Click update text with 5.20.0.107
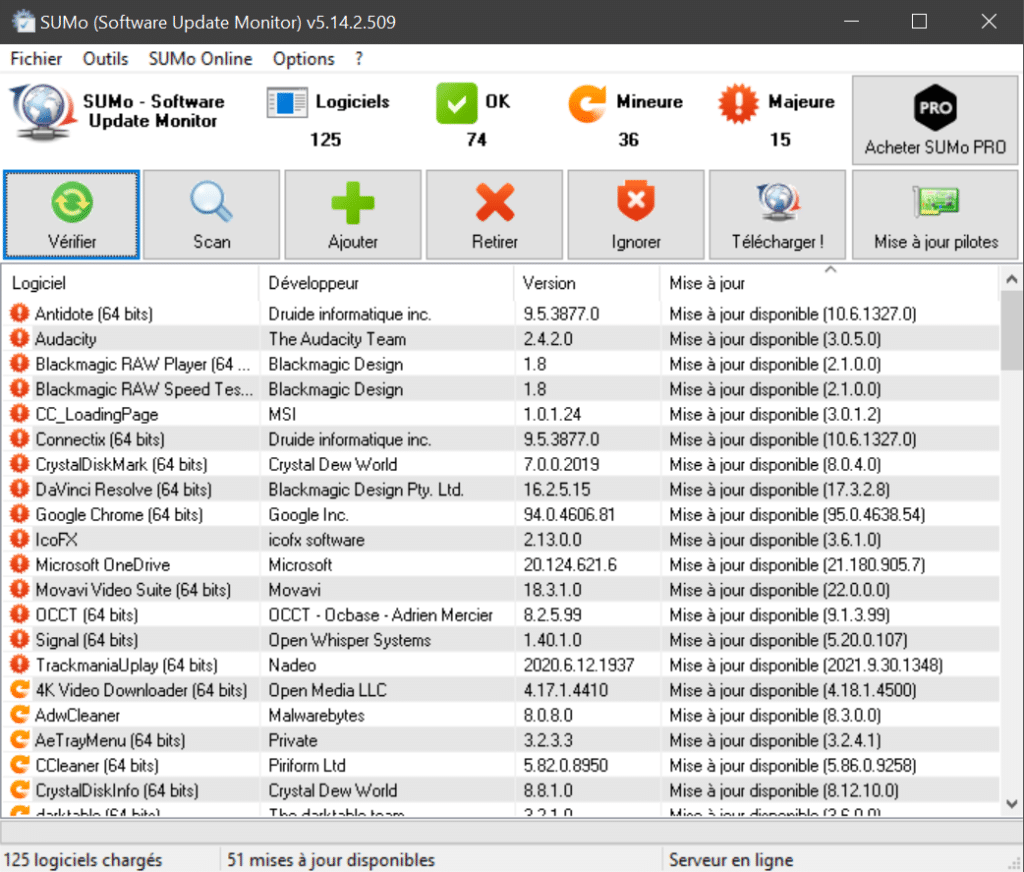Viewport: 1024px width, 872px height. coord(788,640)
